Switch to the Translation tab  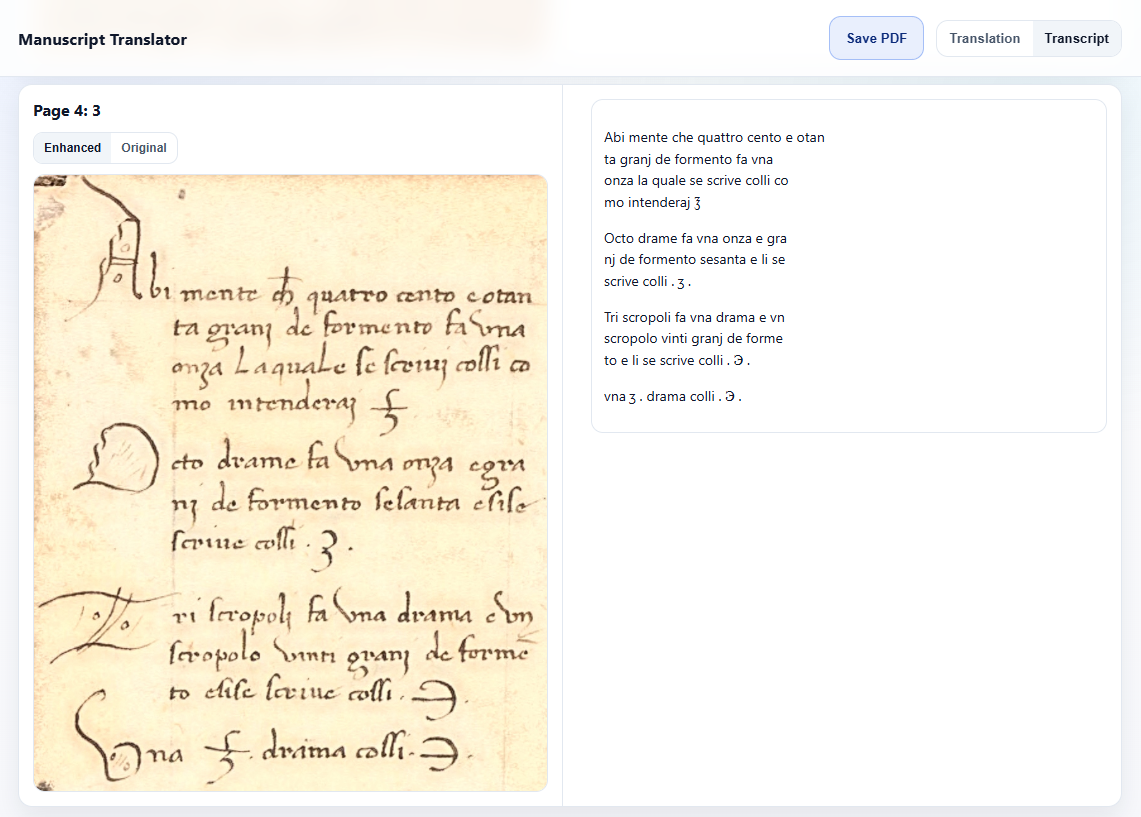coord(984,39)
